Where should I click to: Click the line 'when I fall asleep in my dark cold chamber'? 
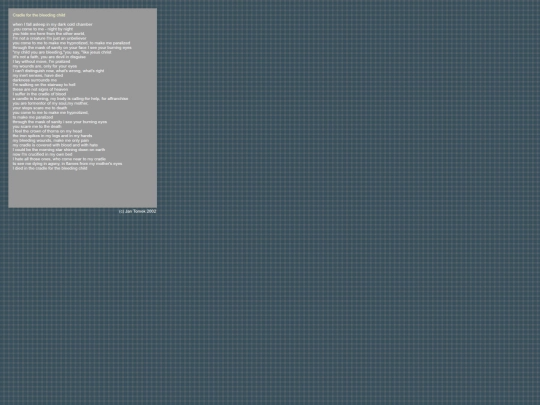click(53, 24)
